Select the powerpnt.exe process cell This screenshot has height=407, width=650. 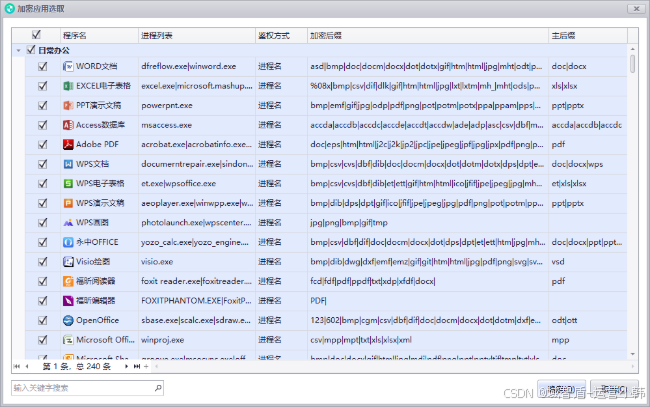(197, 105)
